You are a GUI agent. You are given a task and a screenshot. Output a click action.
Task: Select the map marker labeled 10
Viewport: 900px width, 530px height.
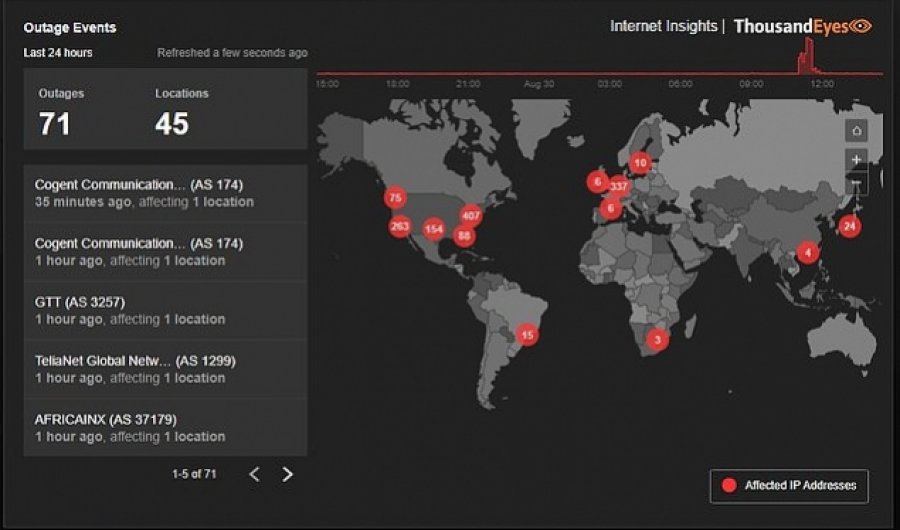[x=640, y=163]
